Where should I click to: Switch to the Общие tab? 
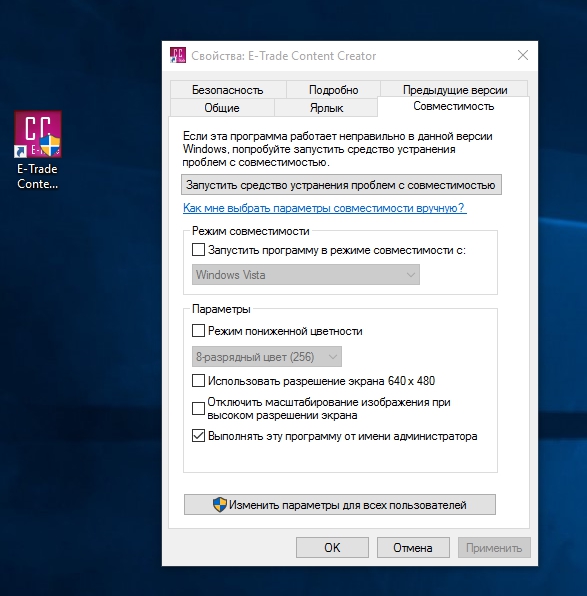[222, 108]
